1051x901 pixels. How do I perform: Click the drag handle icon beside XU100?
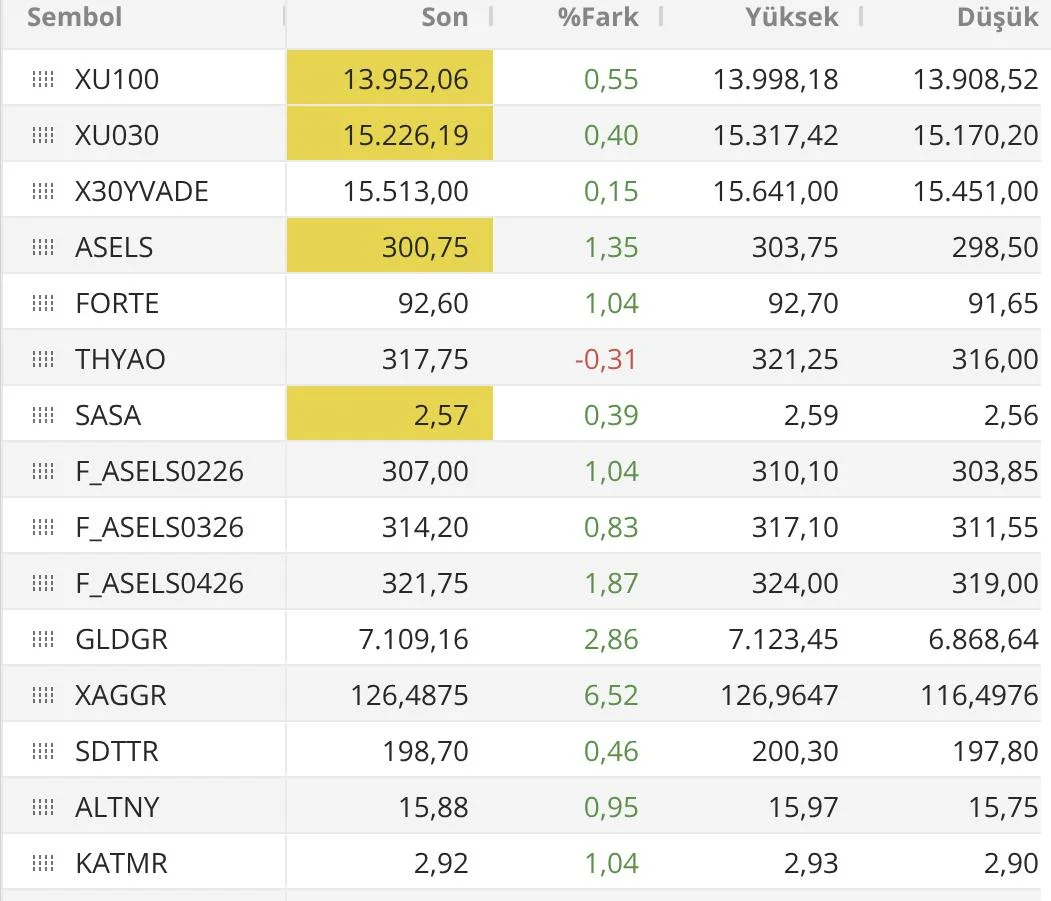[x=43, y=79]
